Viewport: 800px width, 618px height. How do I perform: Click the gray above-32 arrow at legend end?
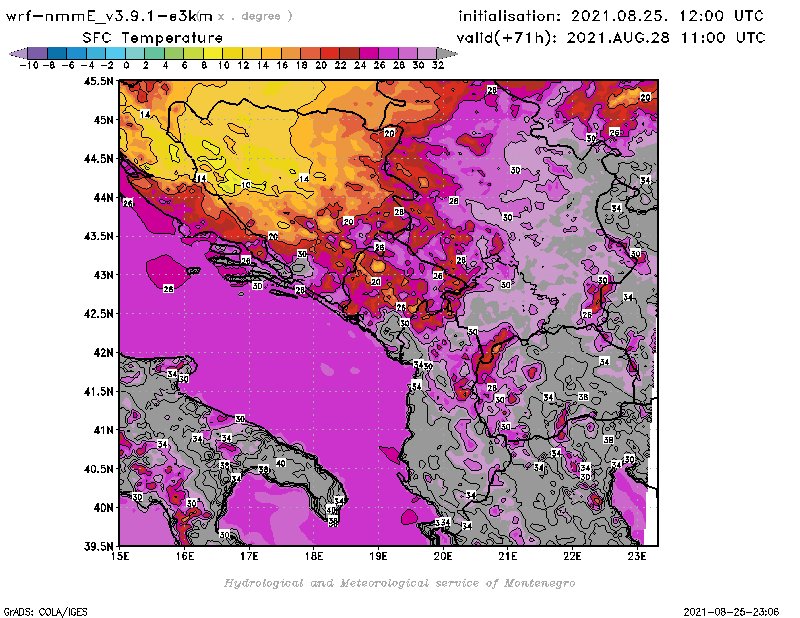coord(447,53)
